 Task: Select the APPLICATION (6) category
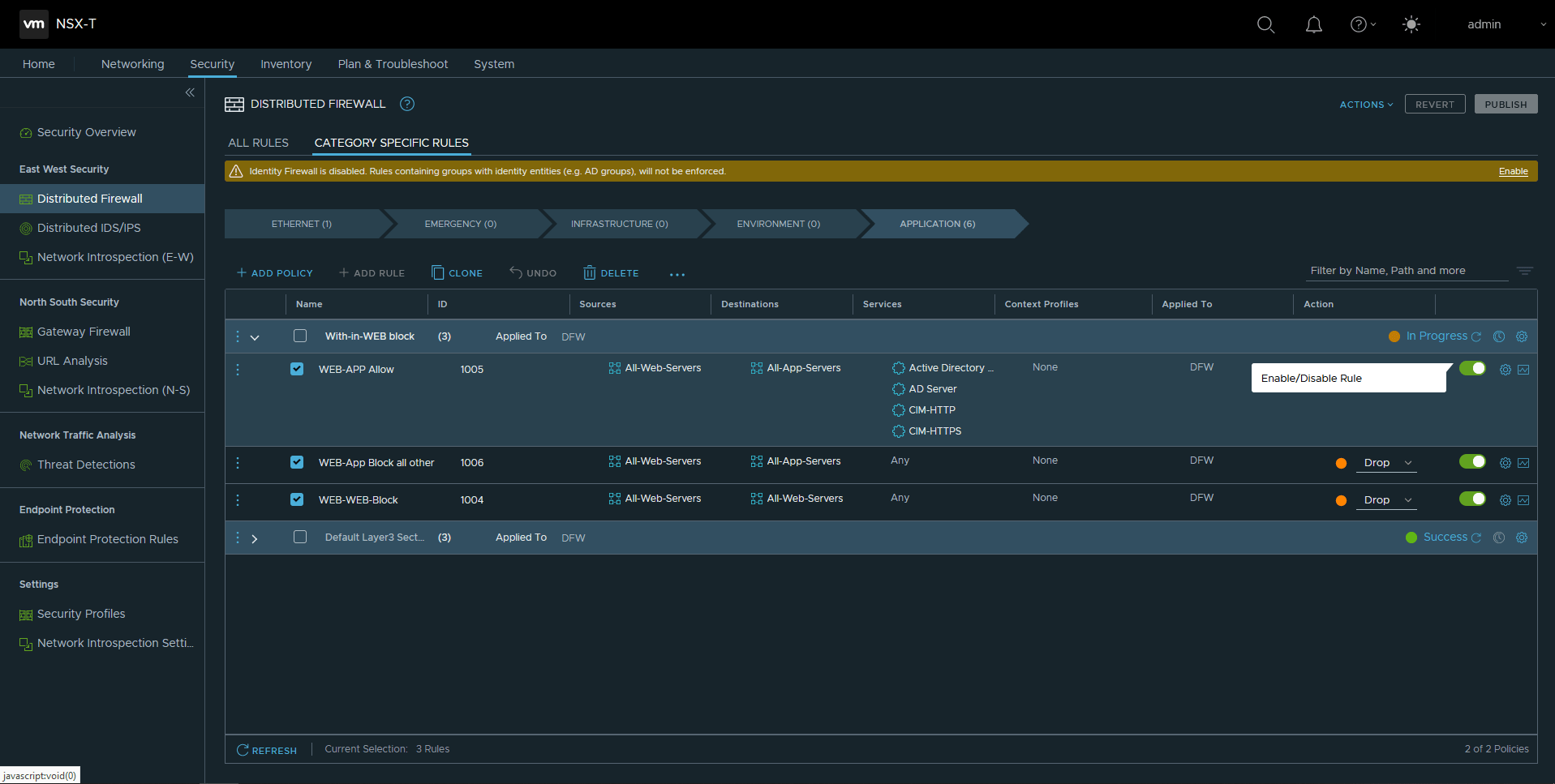pos(938,224)
